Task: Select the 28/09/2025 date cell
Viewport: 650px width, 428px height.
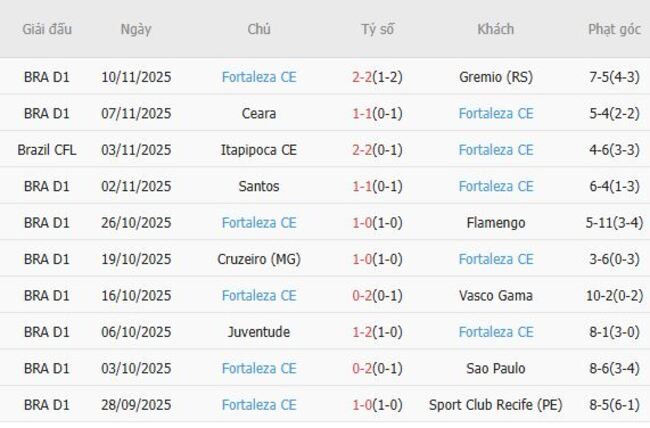Action: point(136,405)
